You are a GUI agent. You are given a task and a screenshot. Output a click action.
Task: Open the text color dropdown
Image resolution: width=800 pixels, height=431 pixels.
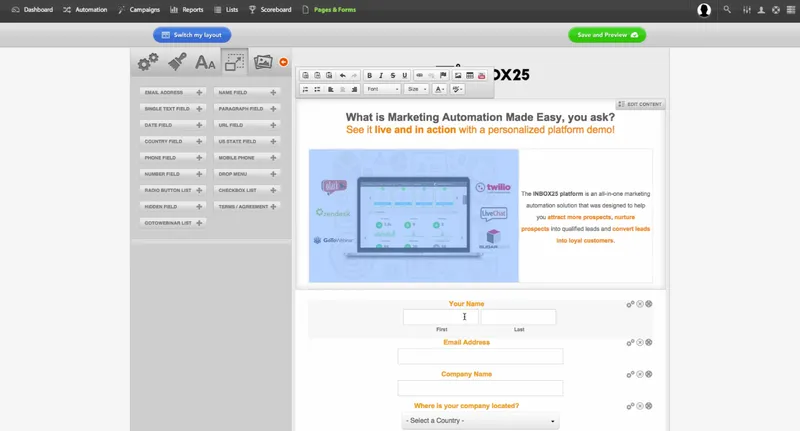click(x=439, y=89)
